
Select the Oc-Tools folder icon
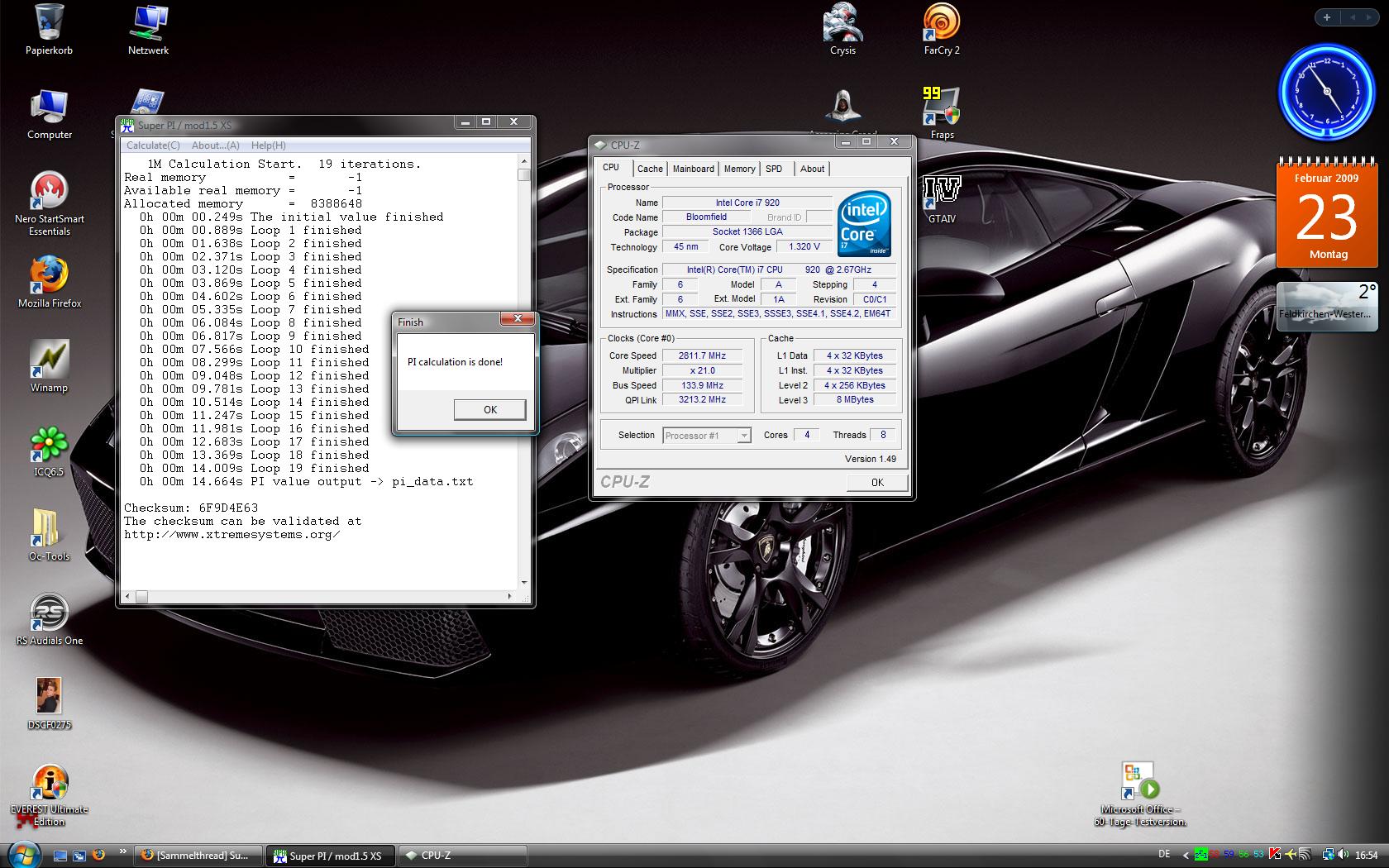(49, 536)
